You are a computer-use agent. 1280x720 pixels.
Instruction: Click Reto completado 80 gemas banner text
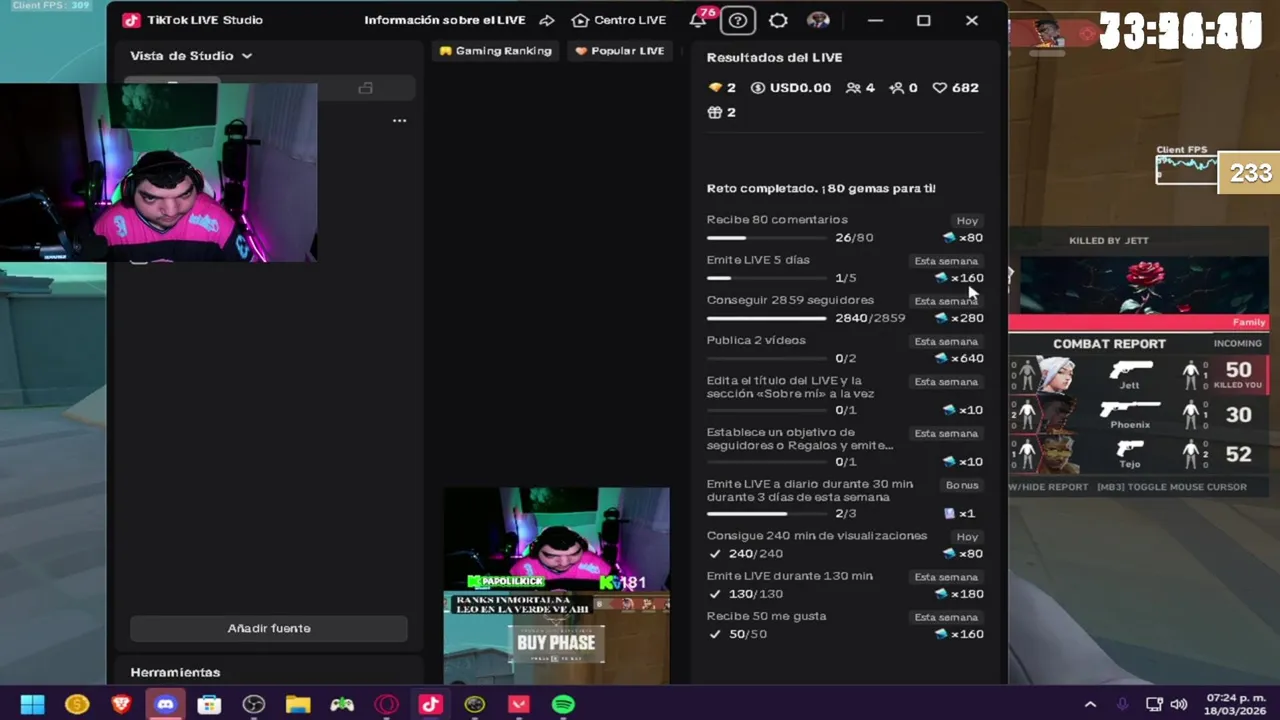click(x=821, y=189)
